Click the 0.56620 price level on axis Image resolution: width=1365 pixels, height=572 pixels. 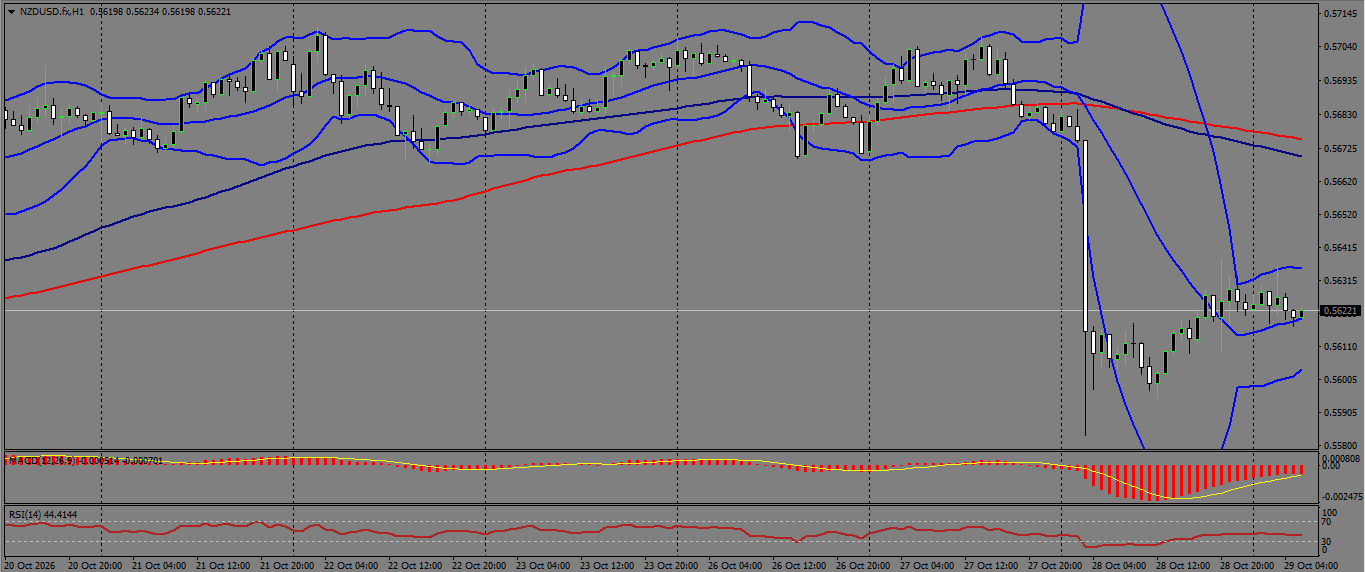(1340, 182)
